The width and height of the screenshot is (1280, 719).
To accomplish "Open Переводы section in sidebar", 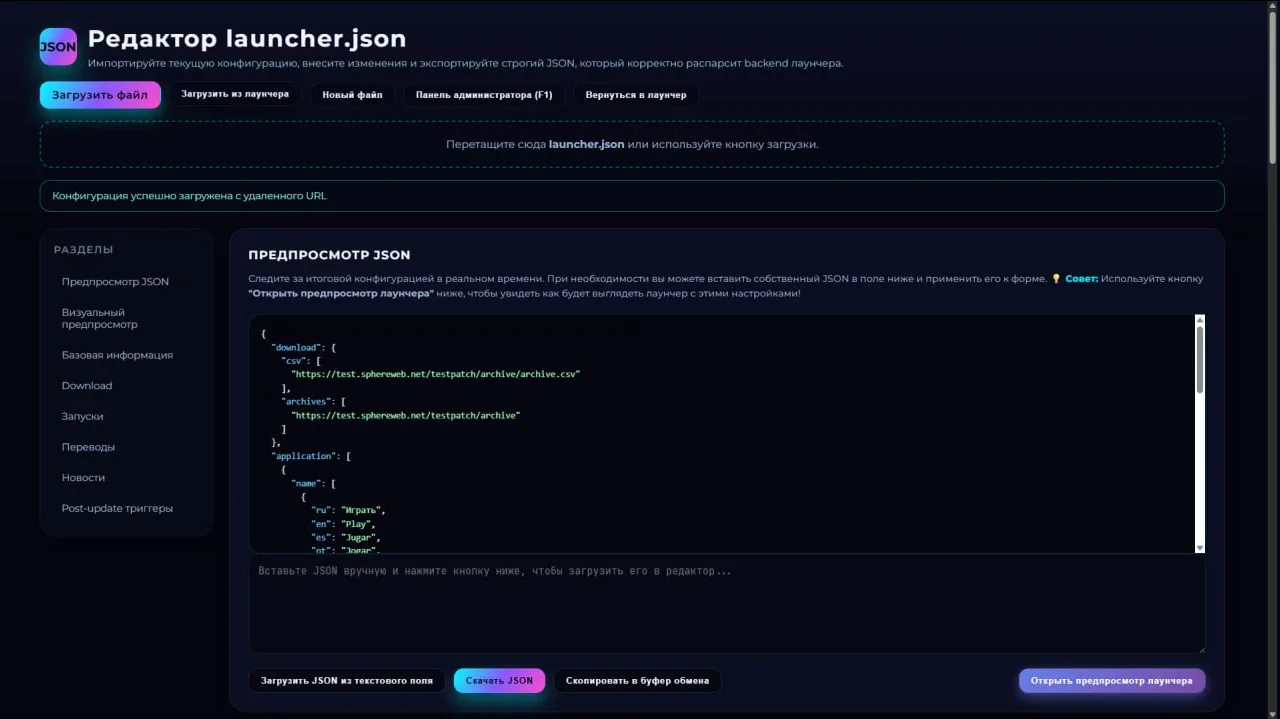I will (88, 447).
